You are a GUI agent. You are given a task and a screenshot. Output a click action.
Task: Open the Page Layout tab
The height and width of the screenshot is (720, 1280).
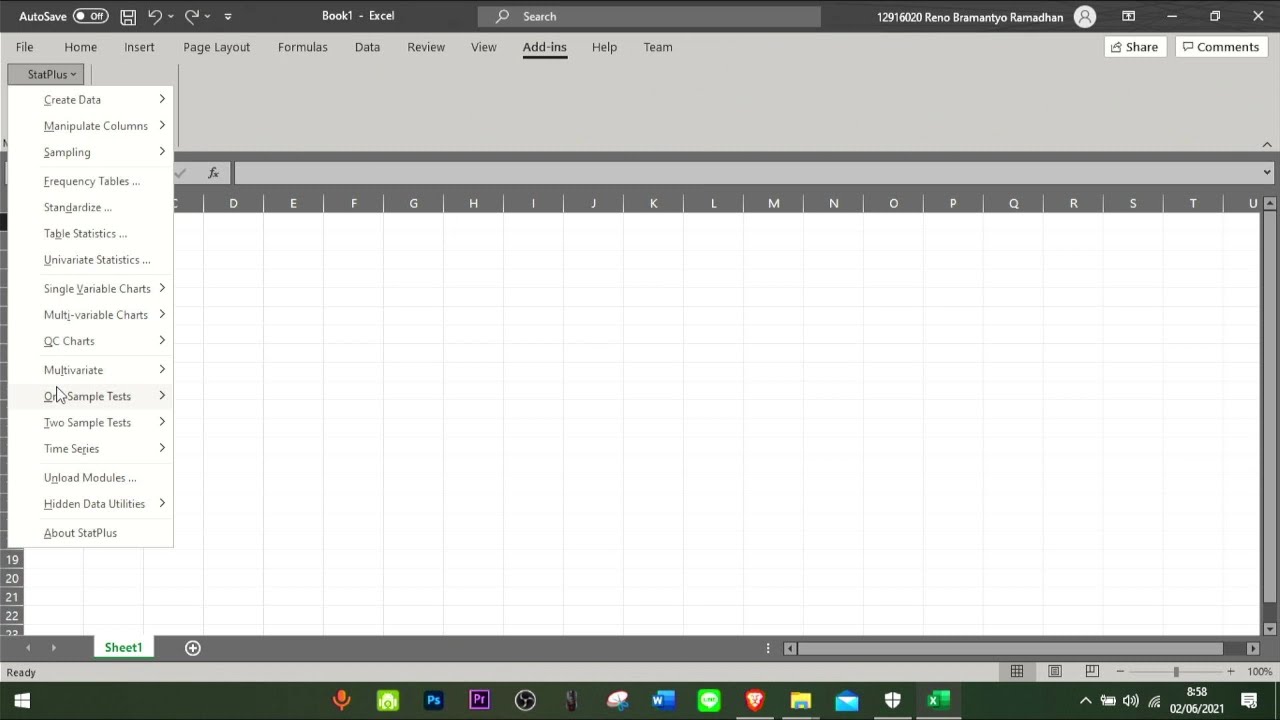(x=216, y=47)
